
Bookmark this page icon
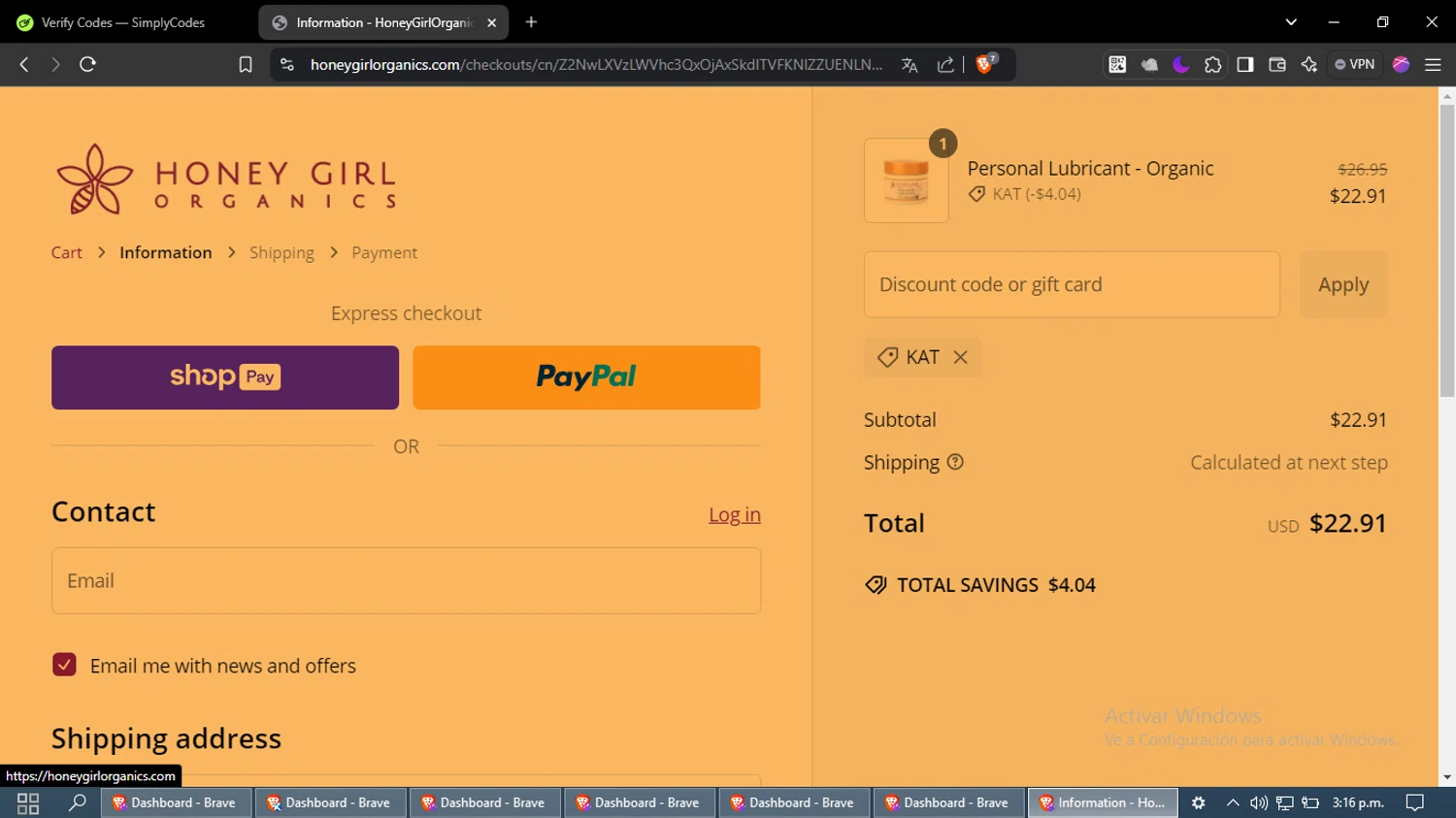[x=246, y=64]
